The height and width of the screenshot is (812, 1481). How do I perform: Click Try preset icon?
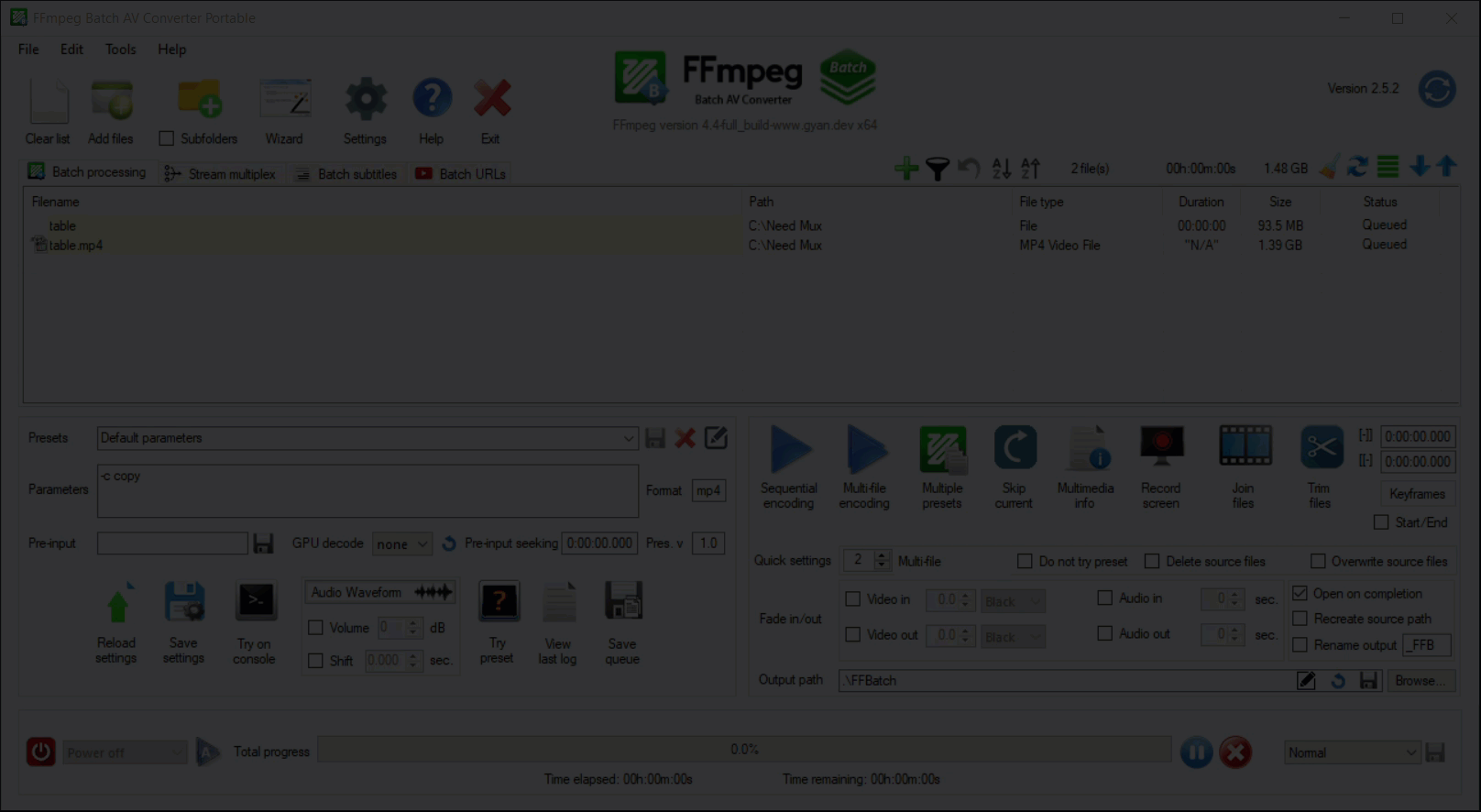point(499,602)
